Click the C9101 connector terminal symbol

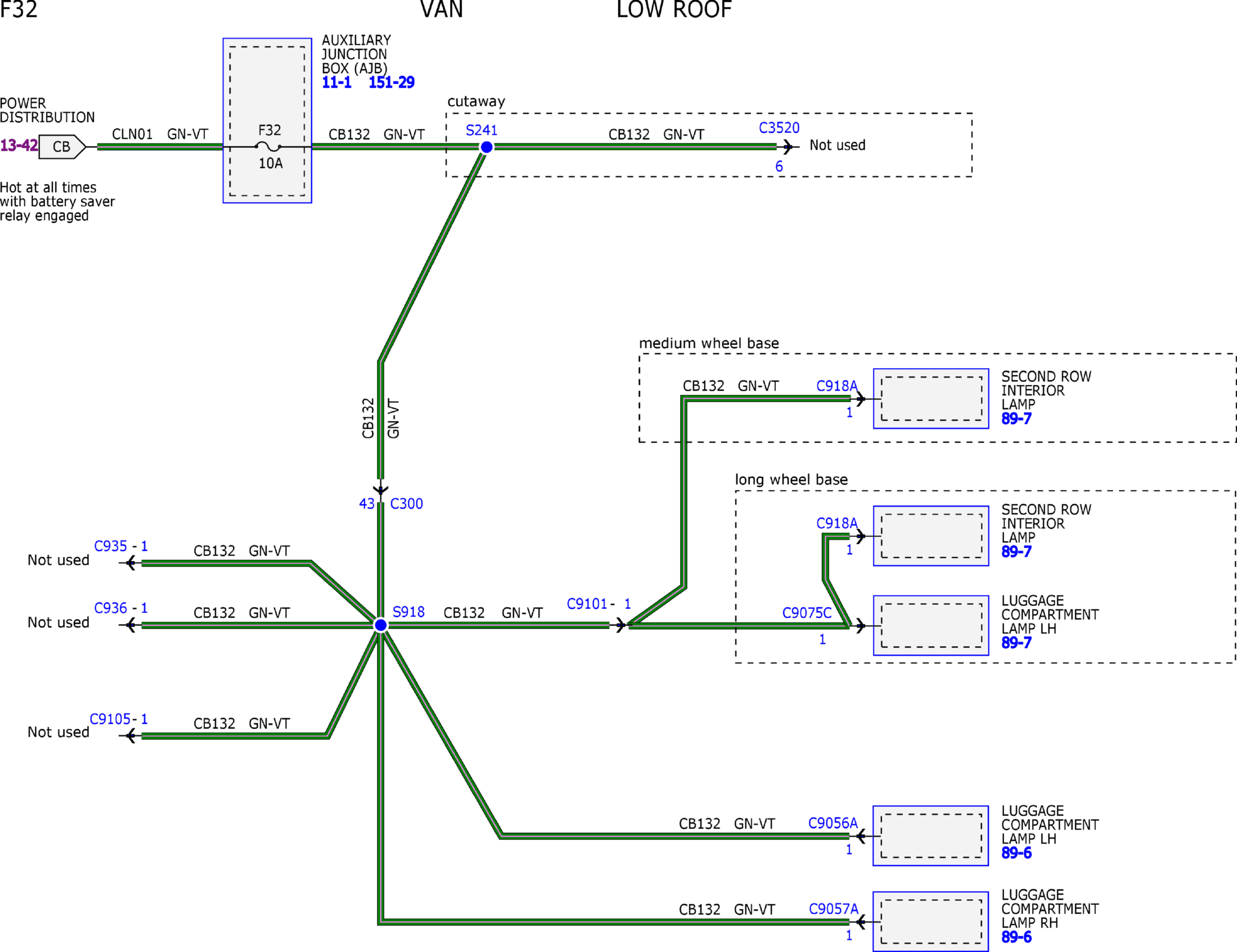tap(621, 625)
